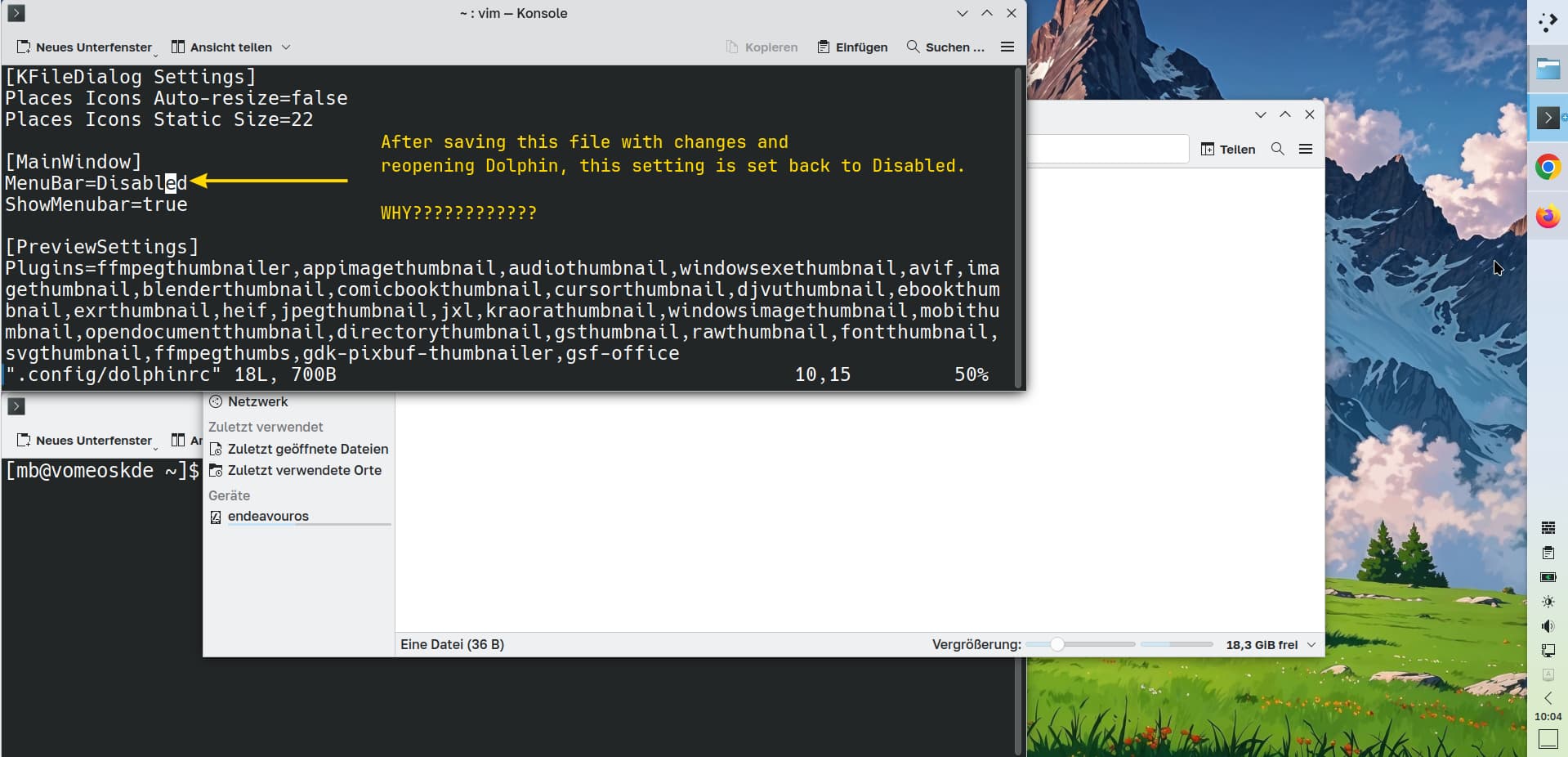Click the Vergrößerung zoom slider handle
Screen dimensions: 1568x757
[x=1057, y=645]
